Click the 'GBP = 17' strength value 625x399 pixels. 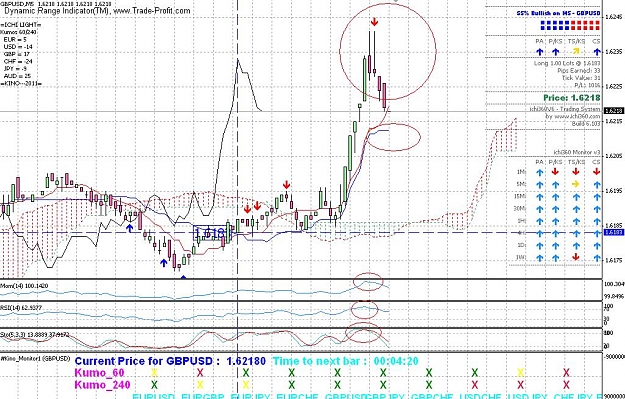tap(16, 54)
